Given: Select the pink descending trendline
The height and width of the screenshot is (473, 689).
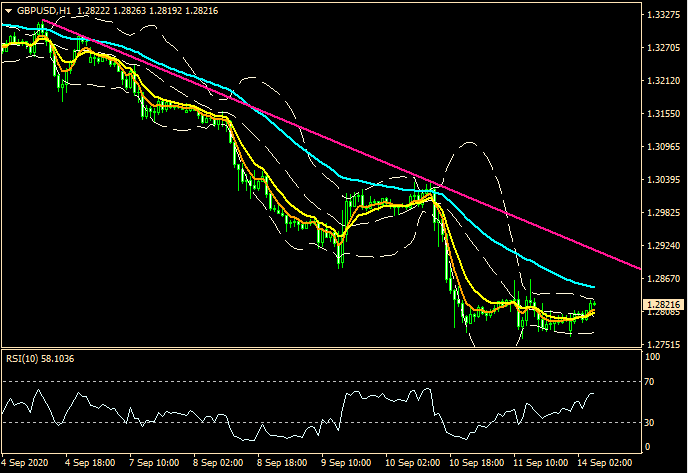Looking at the screenshot, I should click(400, 166).
